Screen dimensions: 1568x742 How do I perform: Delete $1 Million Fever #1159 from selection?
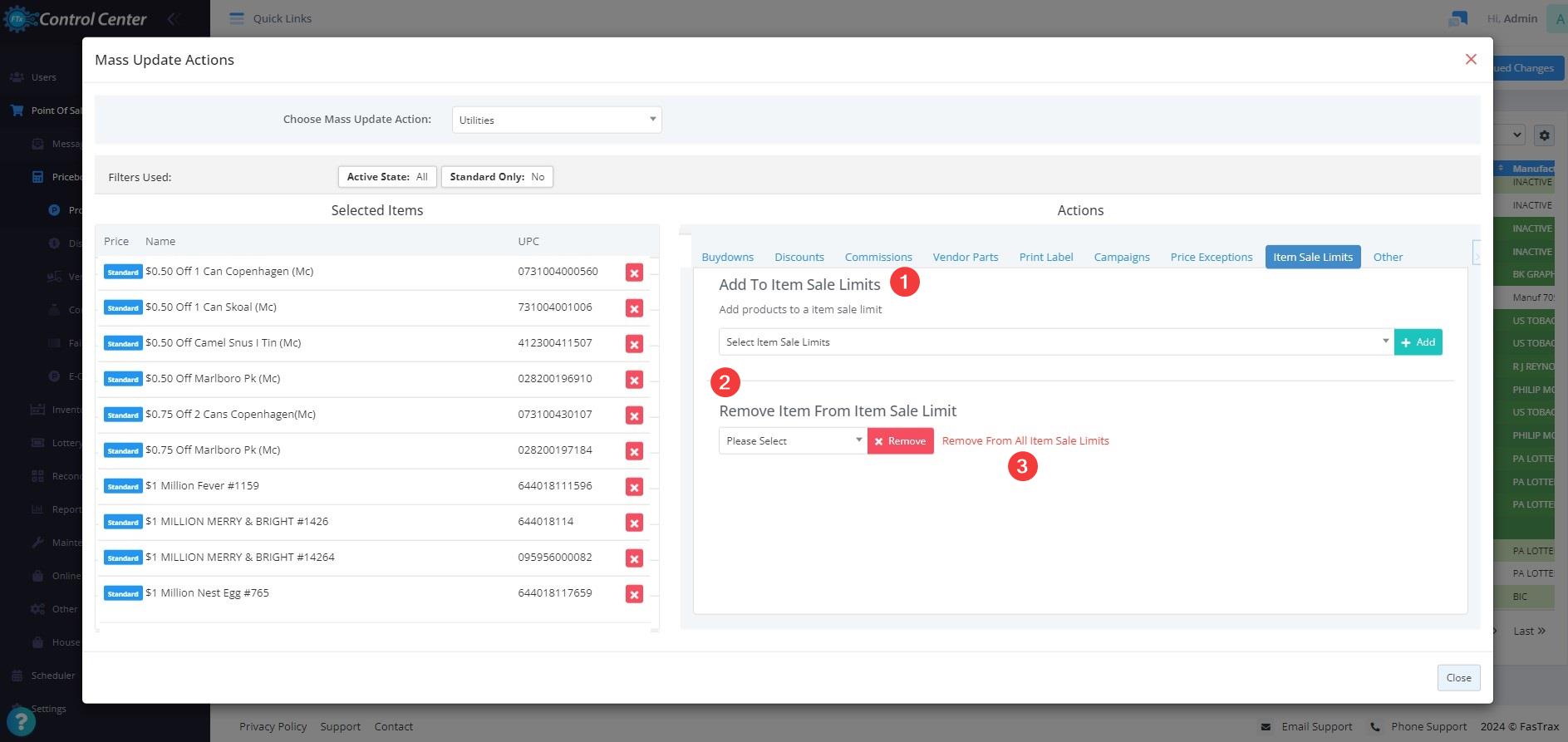[x=634, y=487]
